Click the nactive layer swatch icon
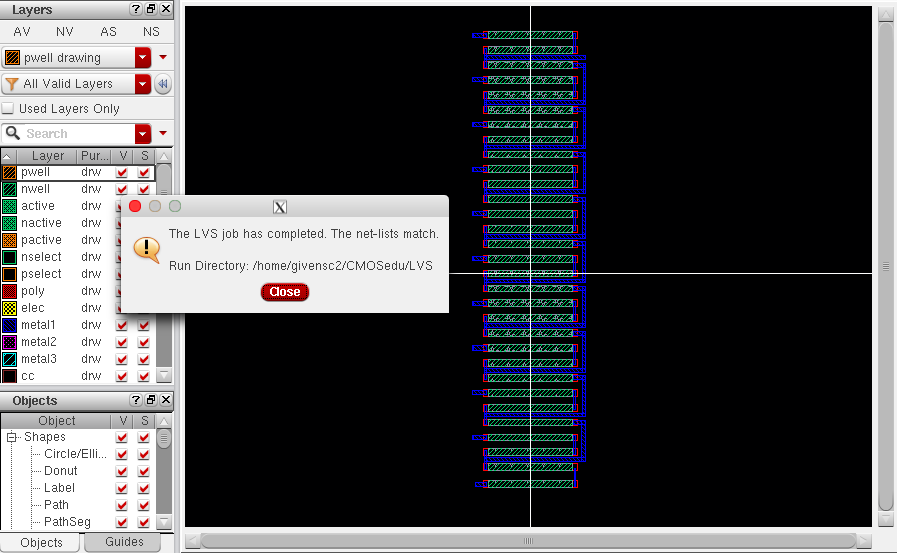Screen dimensions: 897x553 [10, 223]
